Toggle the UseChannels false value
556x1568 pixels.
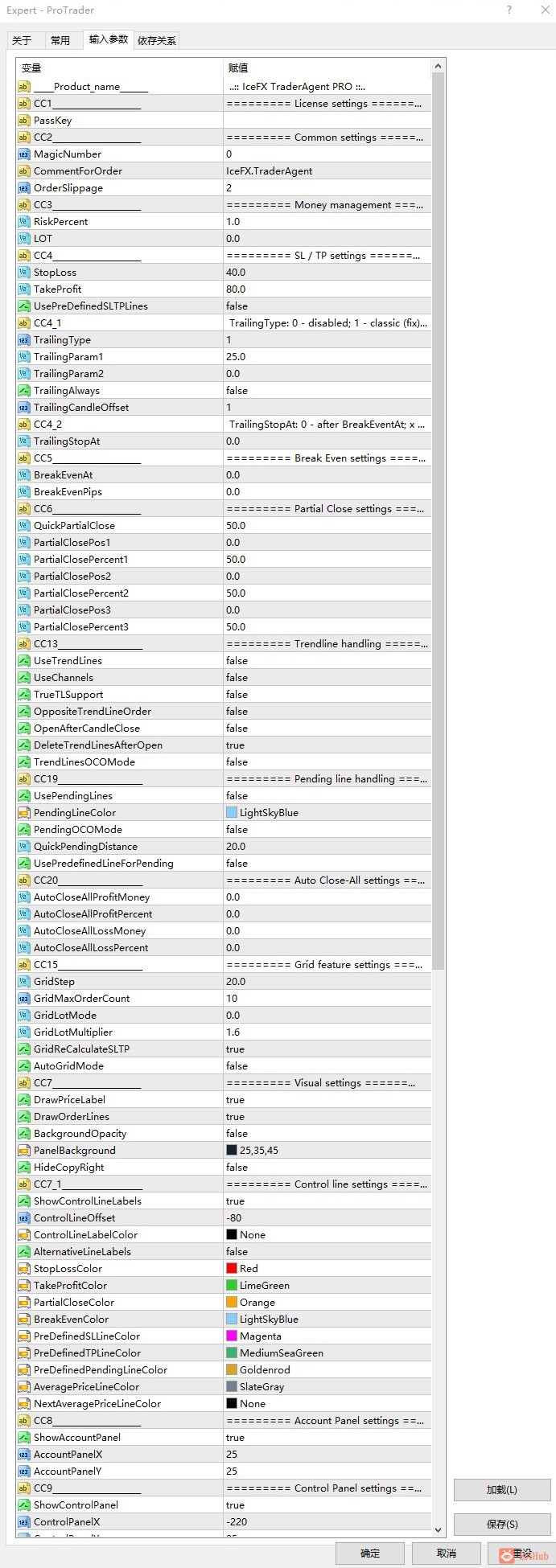pos(327,678)
